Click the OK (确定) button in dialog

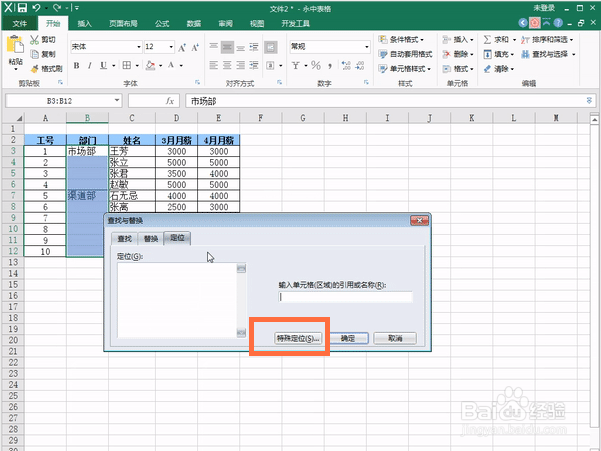coord(348,338)
